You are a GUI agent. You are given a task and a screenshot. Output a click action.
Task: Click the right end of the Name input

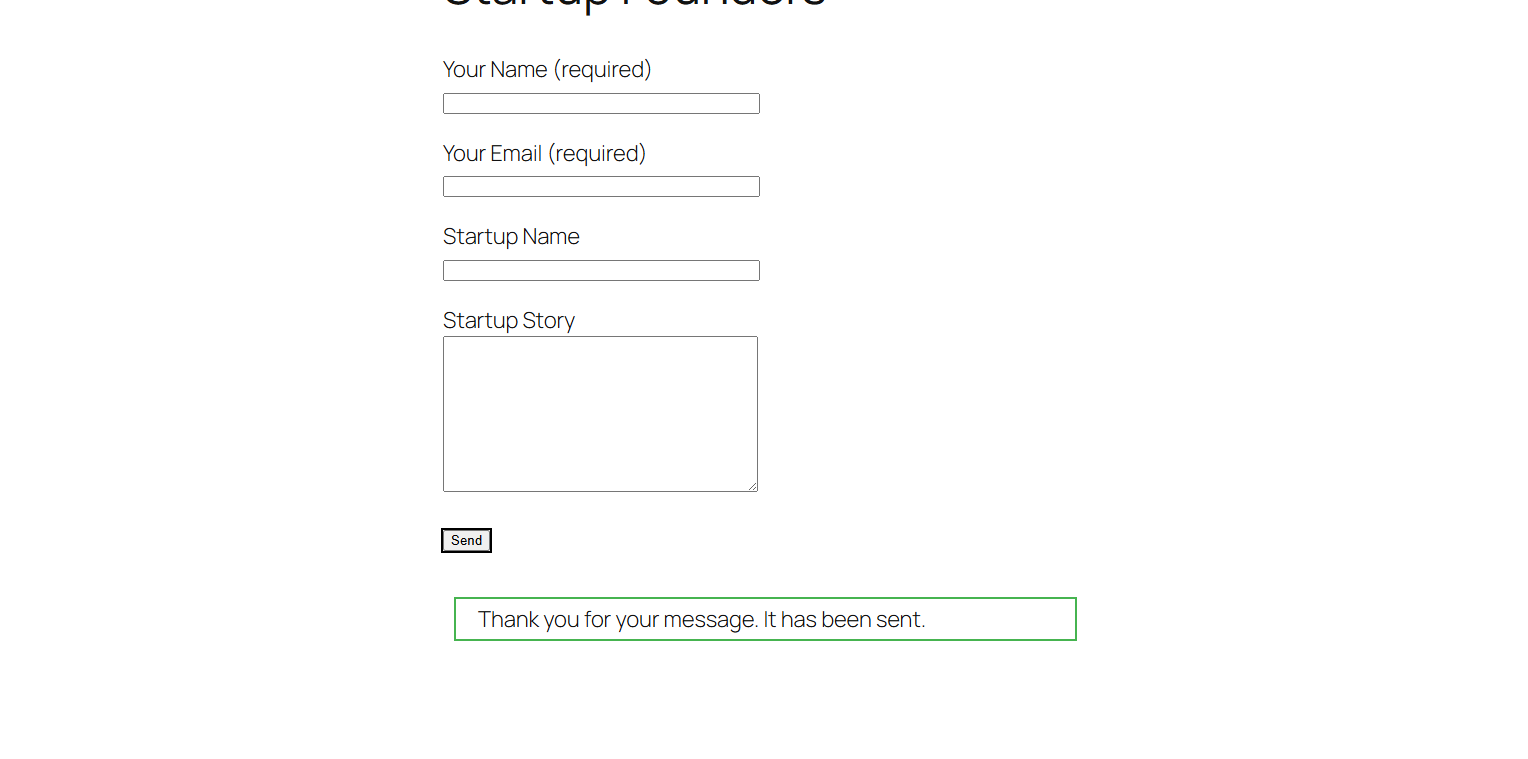751,104
